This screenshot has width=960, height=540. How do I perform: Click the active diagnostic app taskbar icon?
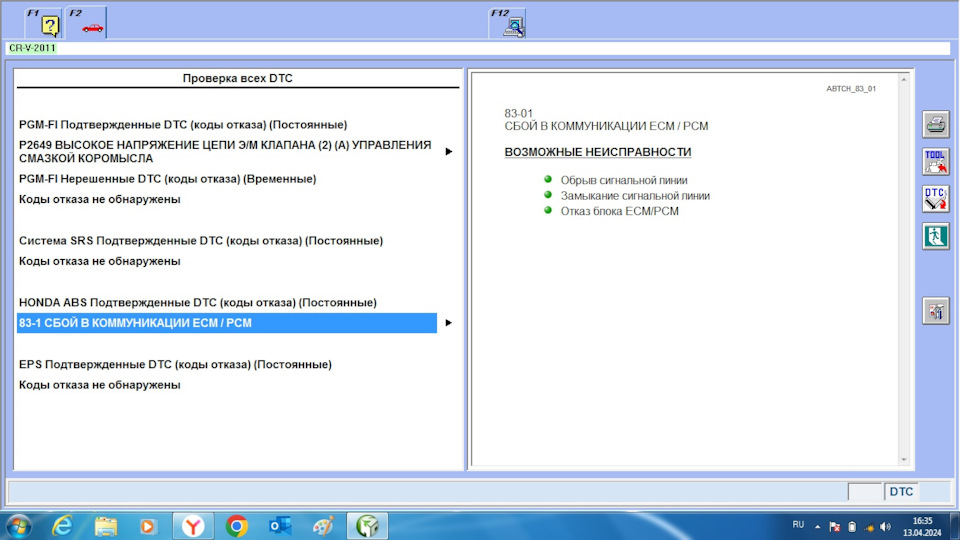tap(367, 526)
